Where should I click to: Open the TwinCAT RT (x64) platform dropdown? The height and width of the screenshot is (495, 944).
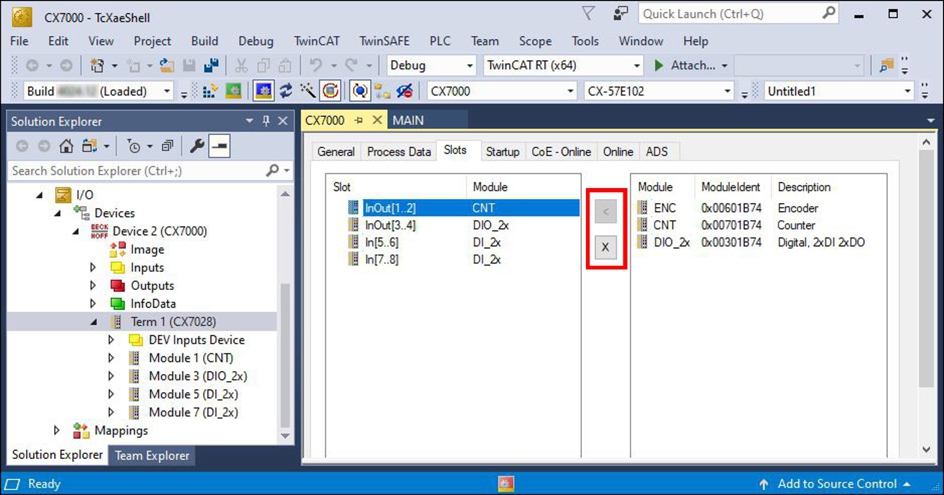click(636, 65)
